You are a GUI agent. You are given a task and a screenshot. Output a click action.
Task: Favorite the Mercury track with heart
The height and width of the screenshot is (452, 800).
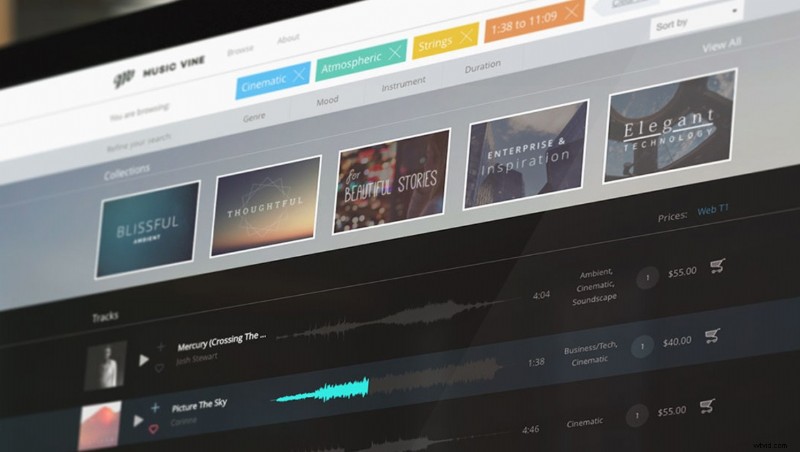[159, 368]
